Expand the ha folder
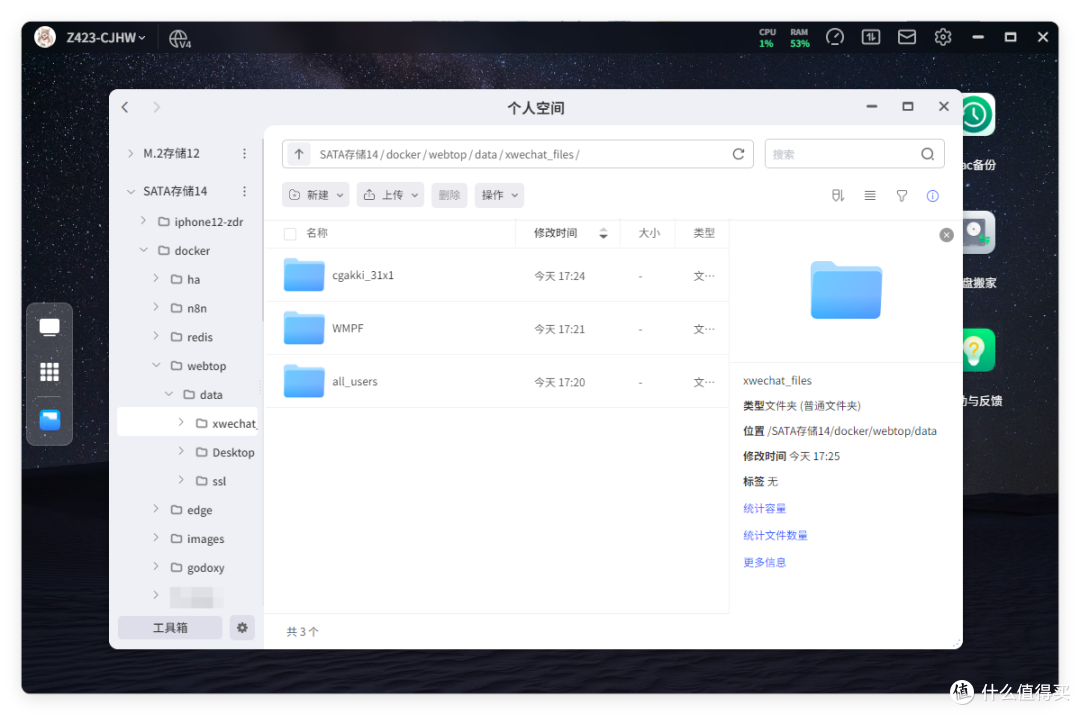The height and width of the screenshot is (715, 1080). click(x=156, y=279)
